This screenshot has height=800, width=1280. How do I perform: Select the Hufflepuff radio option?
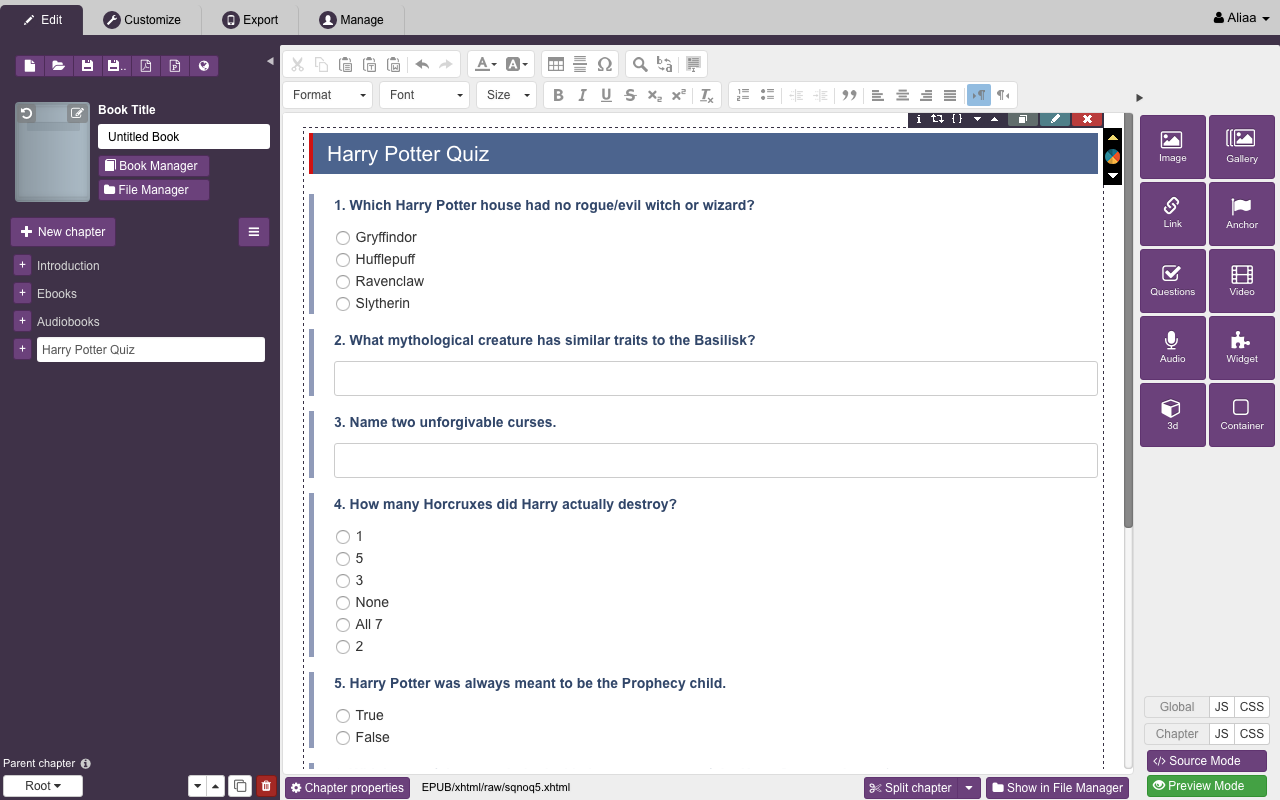[x=343, y=260]
